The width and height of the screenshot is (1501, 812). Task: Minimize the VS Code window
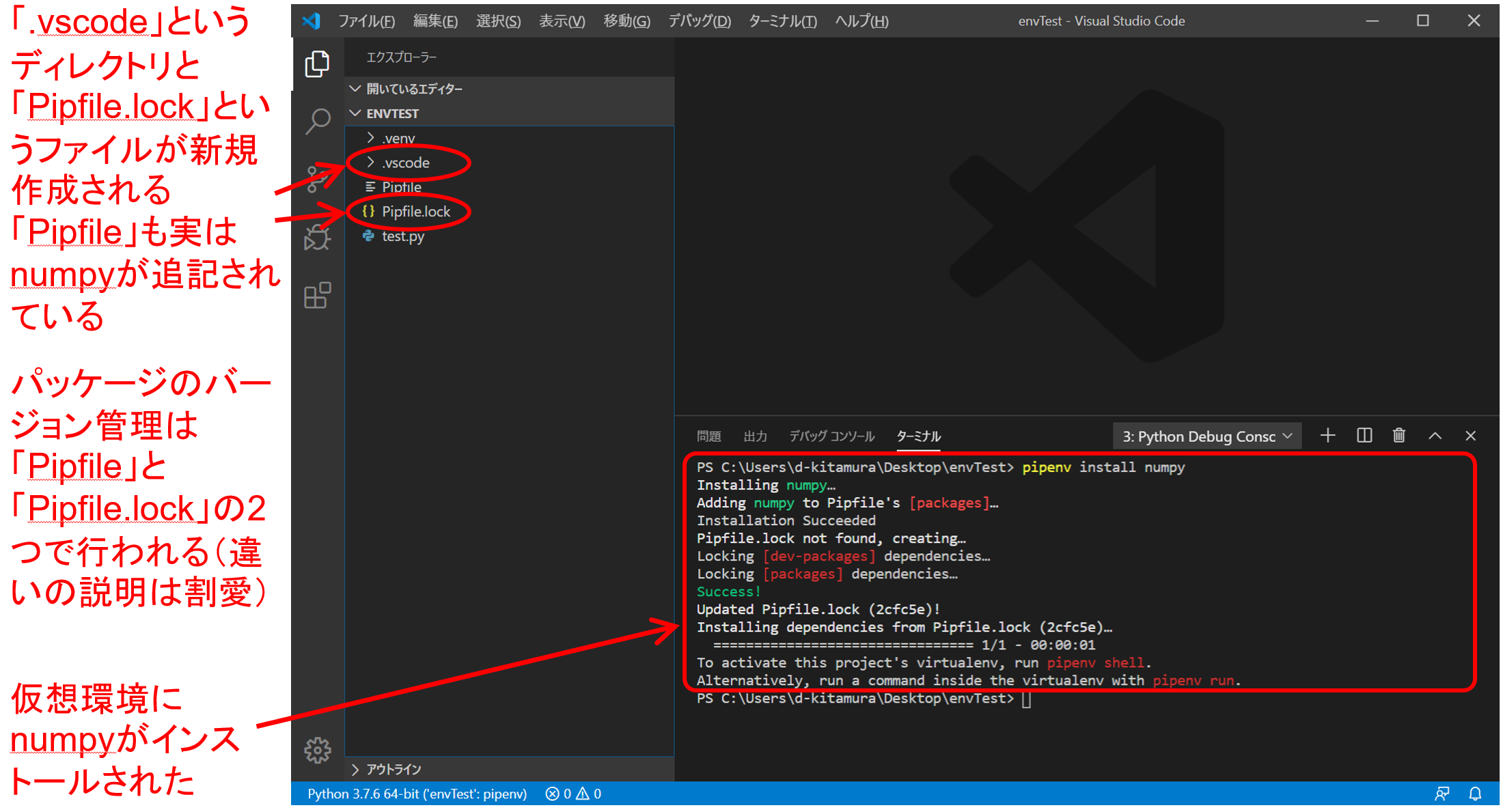[x=1372, y=21]
